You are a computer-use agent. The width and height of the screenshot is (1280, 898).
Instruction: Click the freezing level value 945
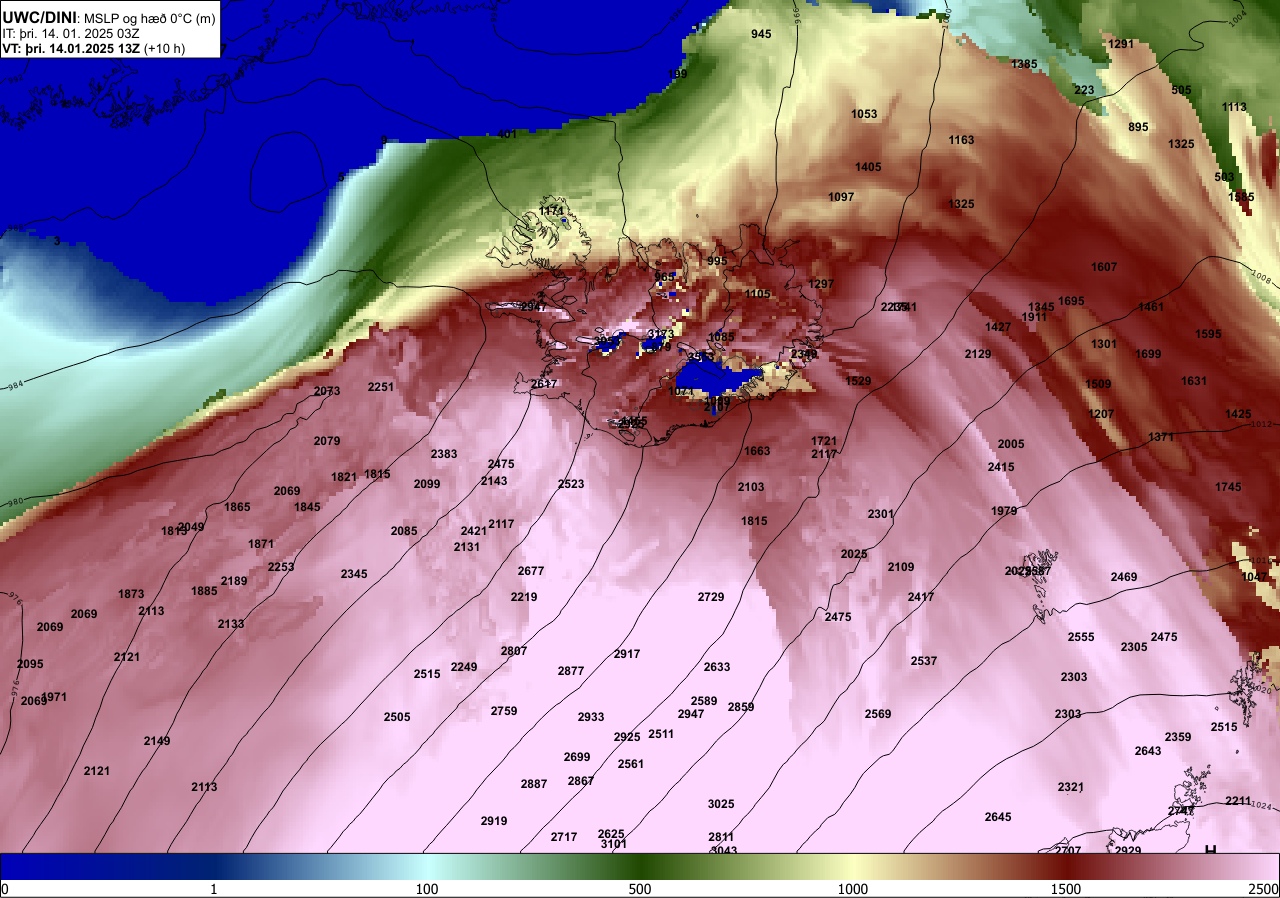761,34
